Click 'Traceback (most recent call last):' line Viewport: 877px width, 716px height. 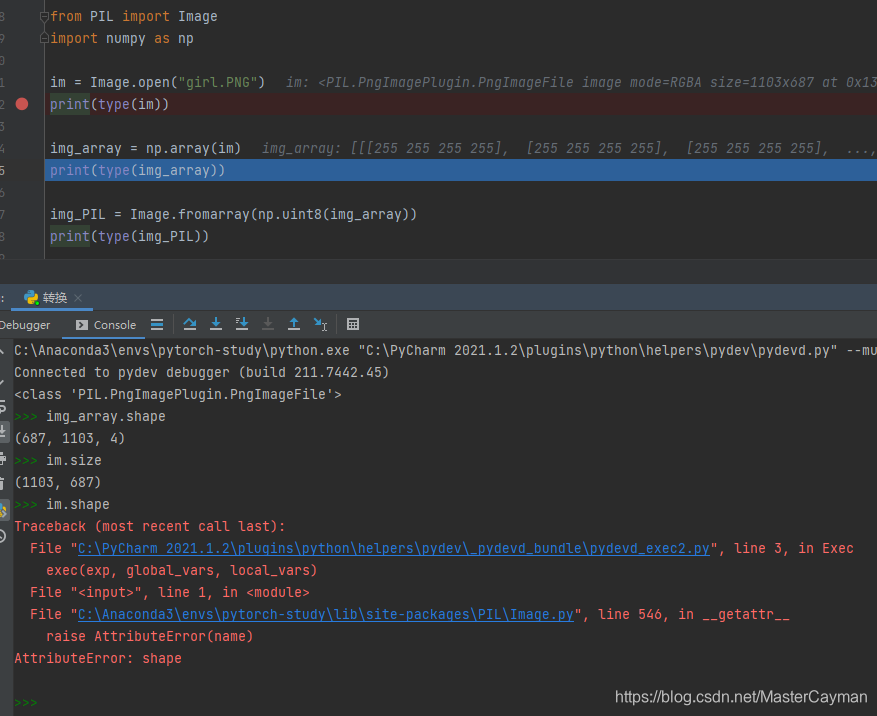[150, 526]
